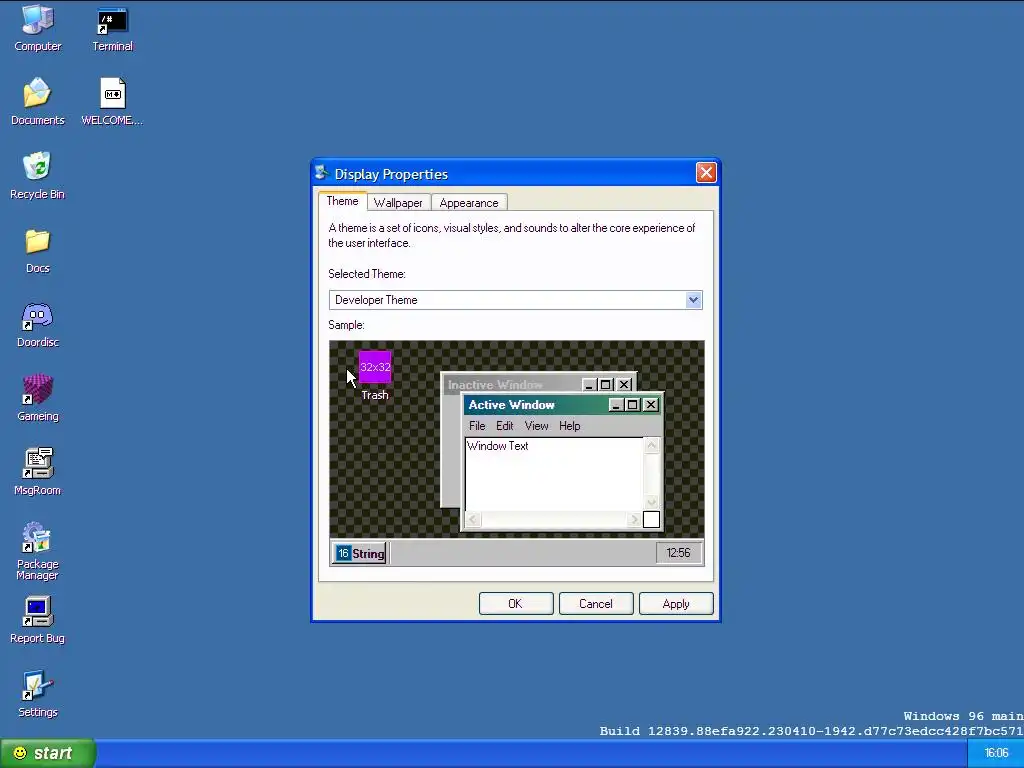
Task: Click the Inactive Window sample close button
Action: pos(624,385)
